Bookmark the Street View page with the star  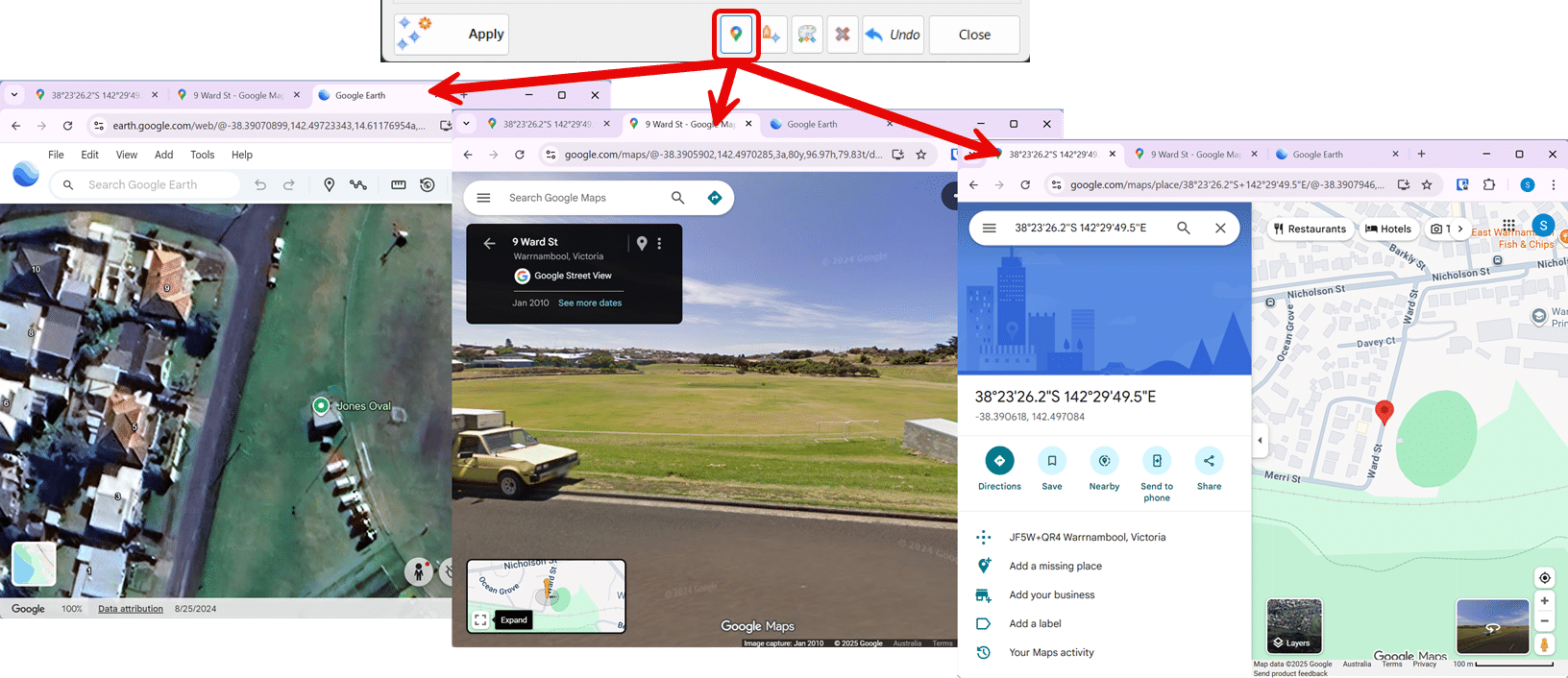tap(921, 155)
